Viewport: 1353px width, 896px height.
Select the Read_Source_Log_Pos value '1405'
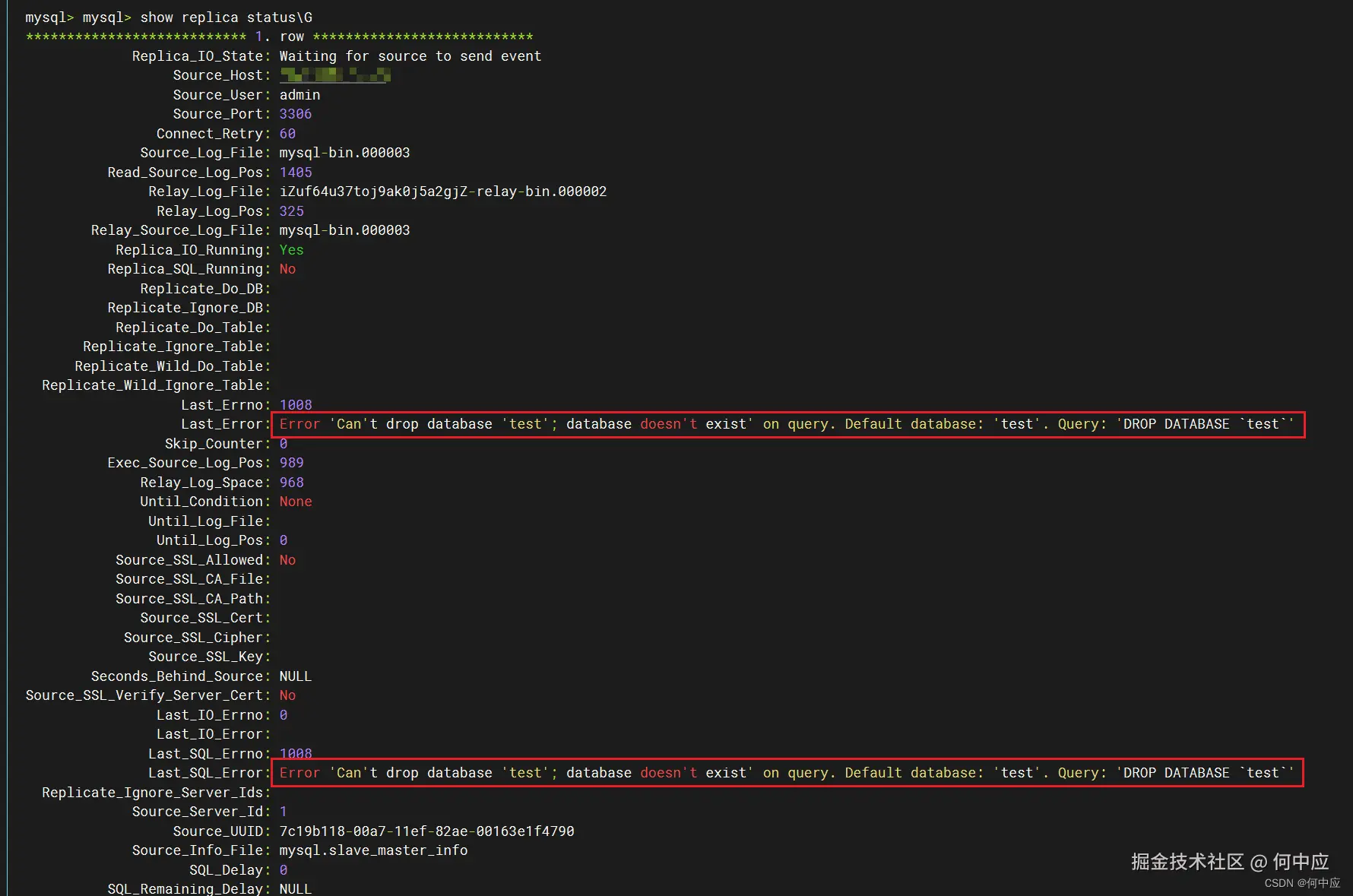coord(296,173)
